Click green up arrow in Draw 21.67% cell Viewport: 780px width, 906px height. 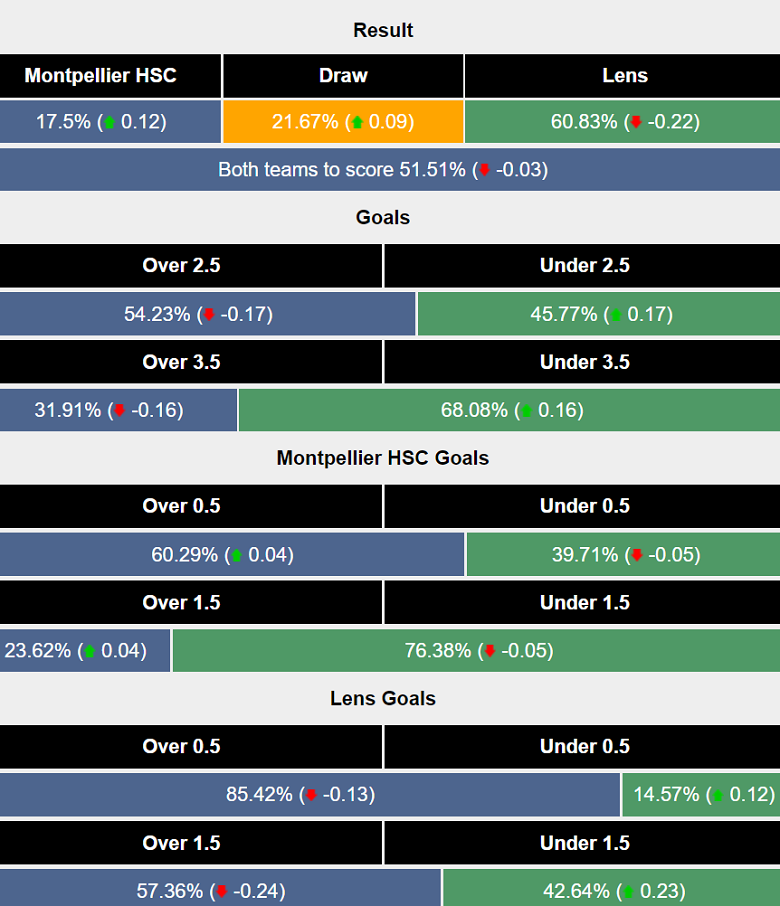coord(355,123)
